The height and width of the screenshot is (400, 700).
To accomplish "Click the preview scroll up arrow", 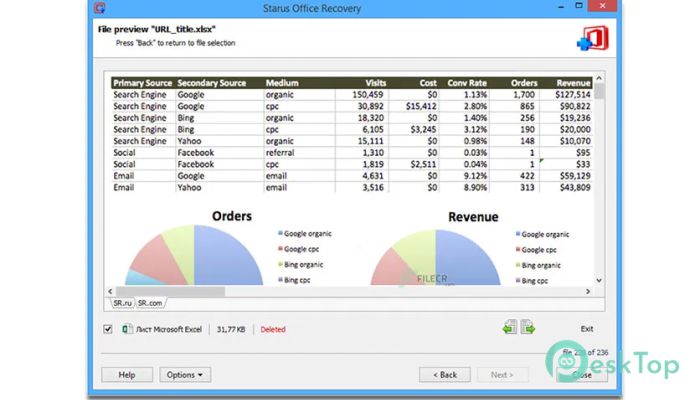I will pos(599,78).
